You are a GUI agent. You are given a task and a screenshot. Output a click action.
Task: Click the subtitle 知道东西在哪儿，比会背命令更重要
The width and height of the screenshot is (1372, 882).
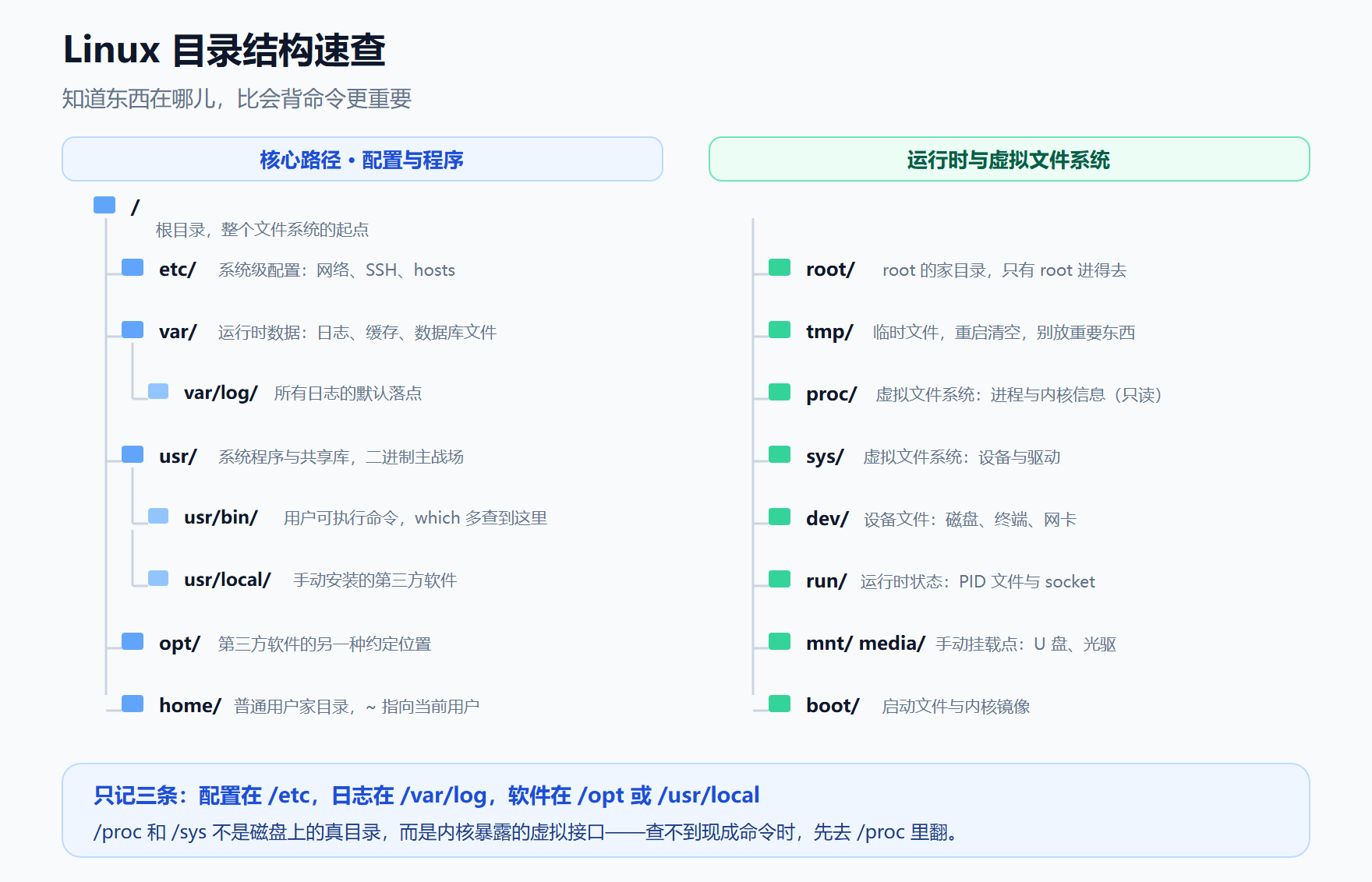coord(237,99)
